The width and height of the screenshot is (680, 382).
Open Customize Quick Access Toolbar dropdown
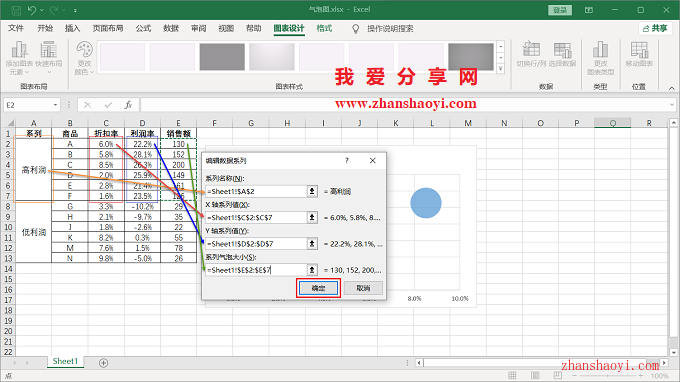click(75, 10)
